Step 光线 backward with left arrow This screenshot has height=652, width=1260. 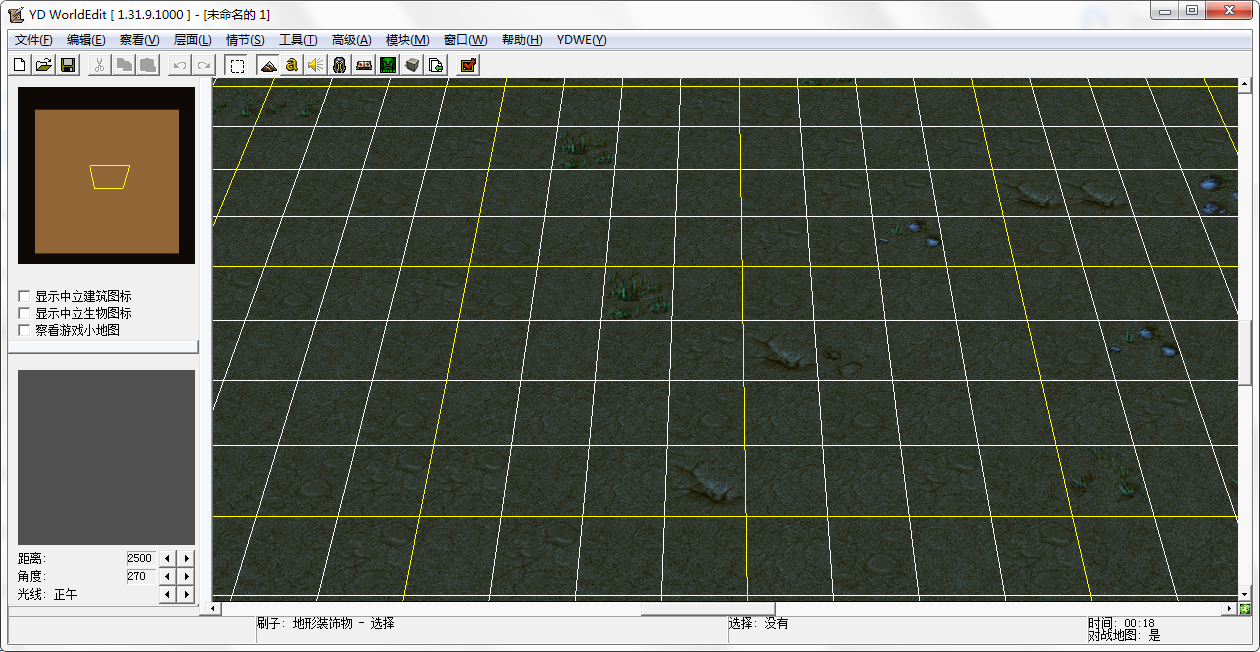point(168,594)
